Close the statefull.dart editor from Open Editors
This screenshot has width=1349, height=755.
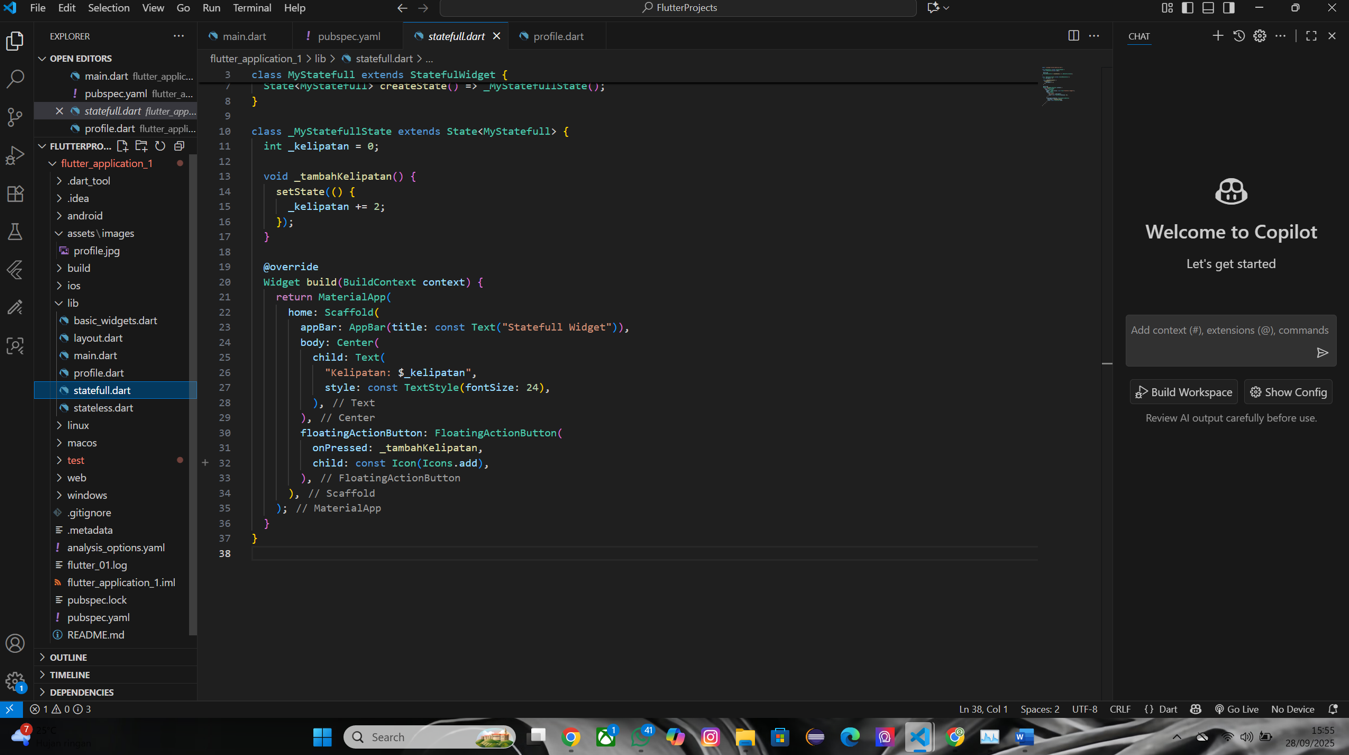57,110
